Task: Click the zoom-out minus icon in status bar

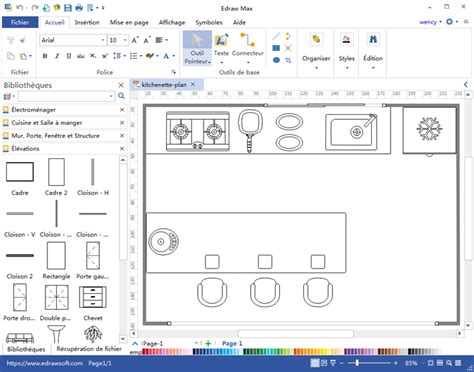Action: [342, 363]
